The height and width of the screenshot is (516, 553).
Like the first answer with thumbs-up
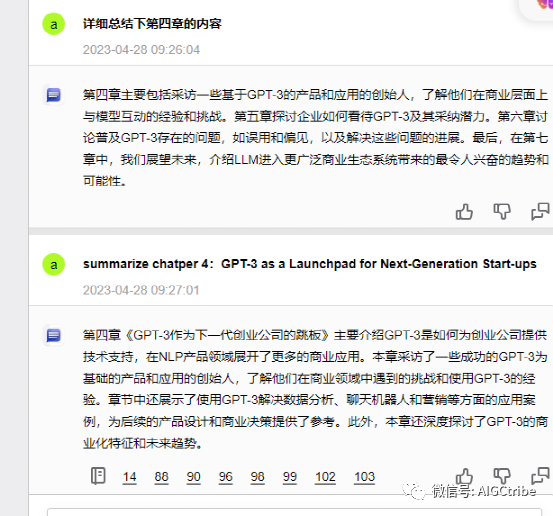tap(464, 212)
